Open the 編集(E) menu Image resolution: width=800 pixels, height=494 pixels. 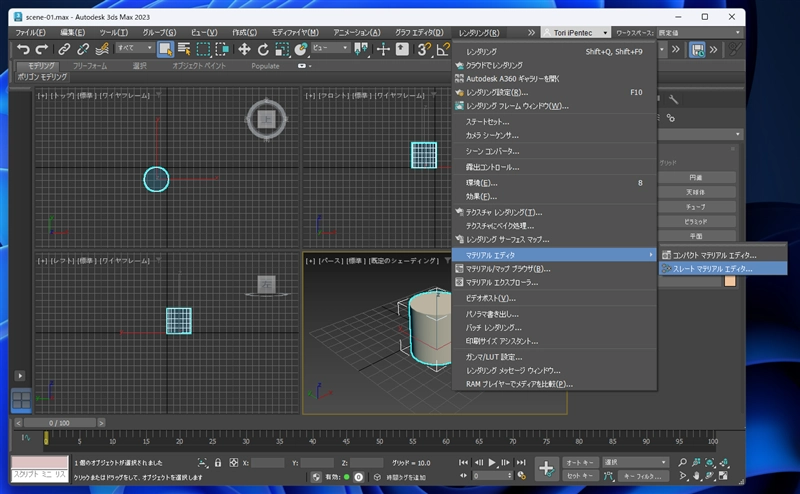click(x=72, y=33)
